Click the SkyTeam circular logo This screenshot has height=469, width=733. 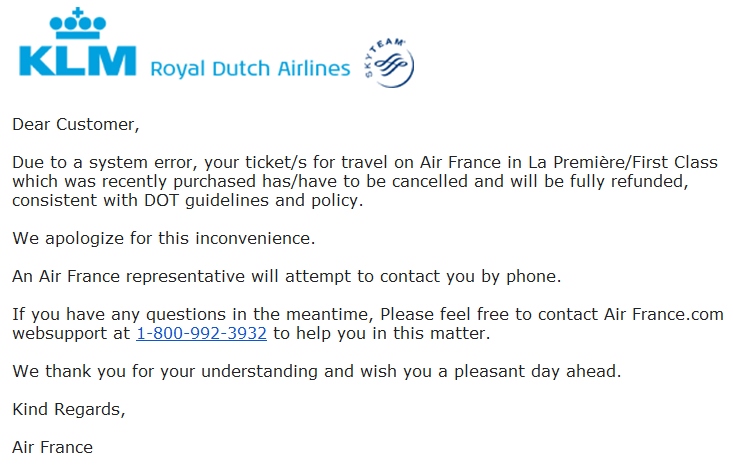click(389, 64)
